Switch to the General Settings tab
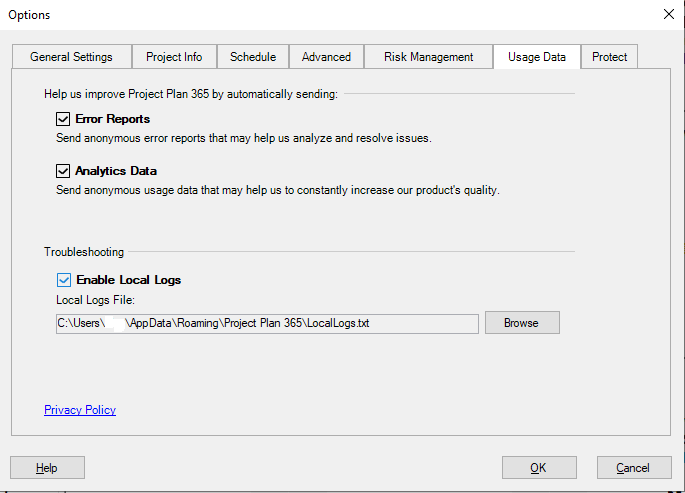The height and width of the screenshot is (493, 685). [70, 57]
